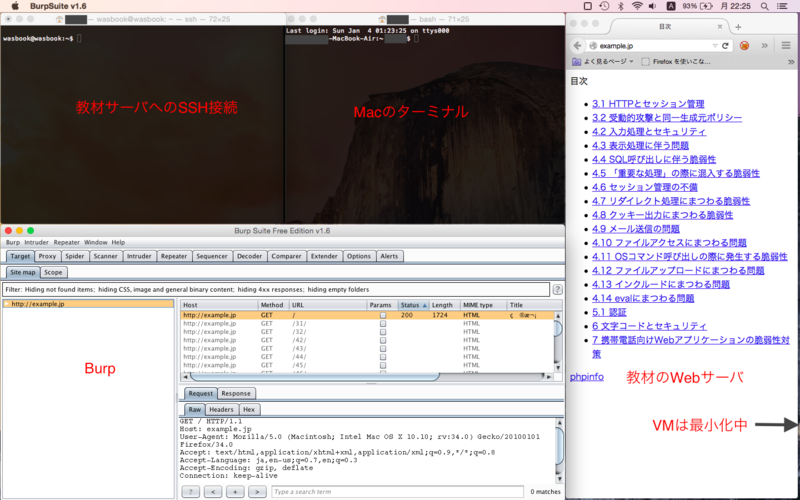Screen dimensions: 800x500
Task: Open URL bar history dropdown arrow
Action: [x=715, y=46]
